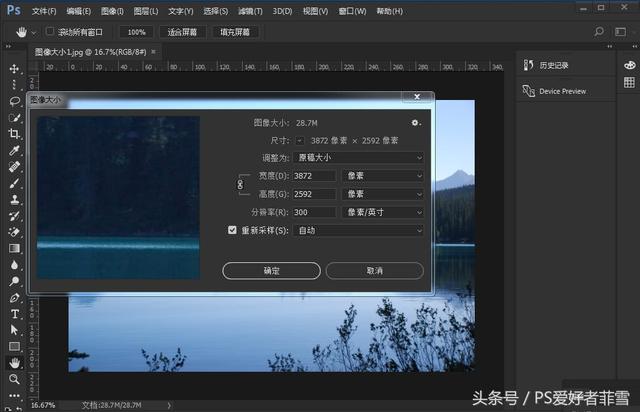640x412 pixels.
Task: Open the 视图(V) menu
Action: 316,11
